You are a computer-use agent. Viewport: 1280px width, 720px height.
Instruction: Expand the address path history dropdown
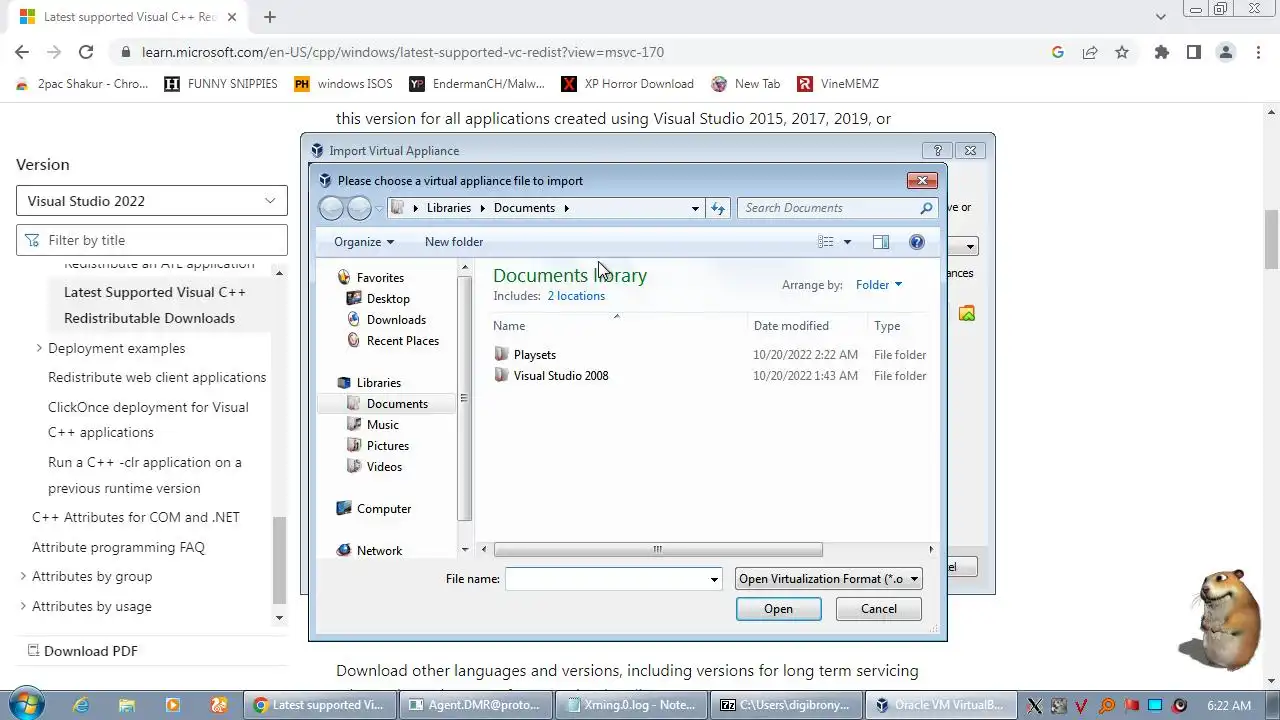[695, 208]
